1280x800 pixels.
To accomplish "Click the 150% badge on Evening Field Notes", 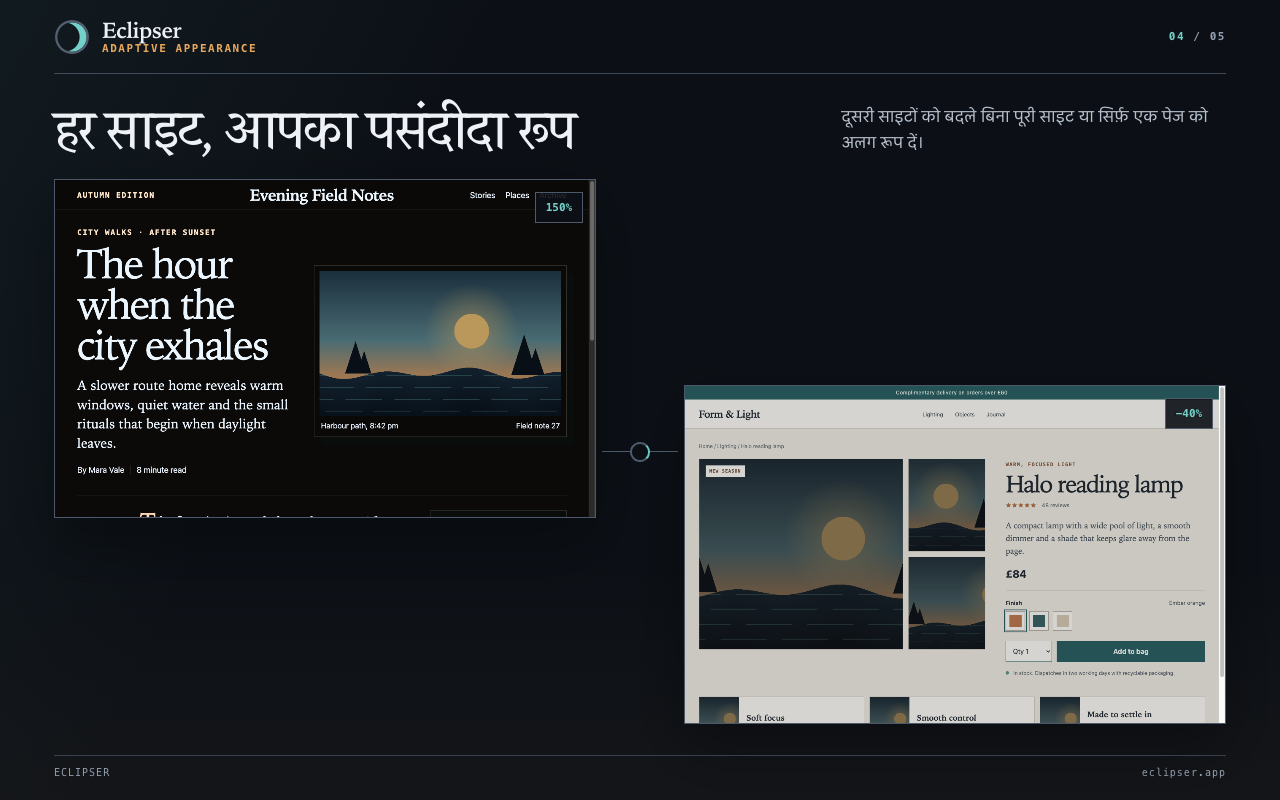I will point(559,207).
